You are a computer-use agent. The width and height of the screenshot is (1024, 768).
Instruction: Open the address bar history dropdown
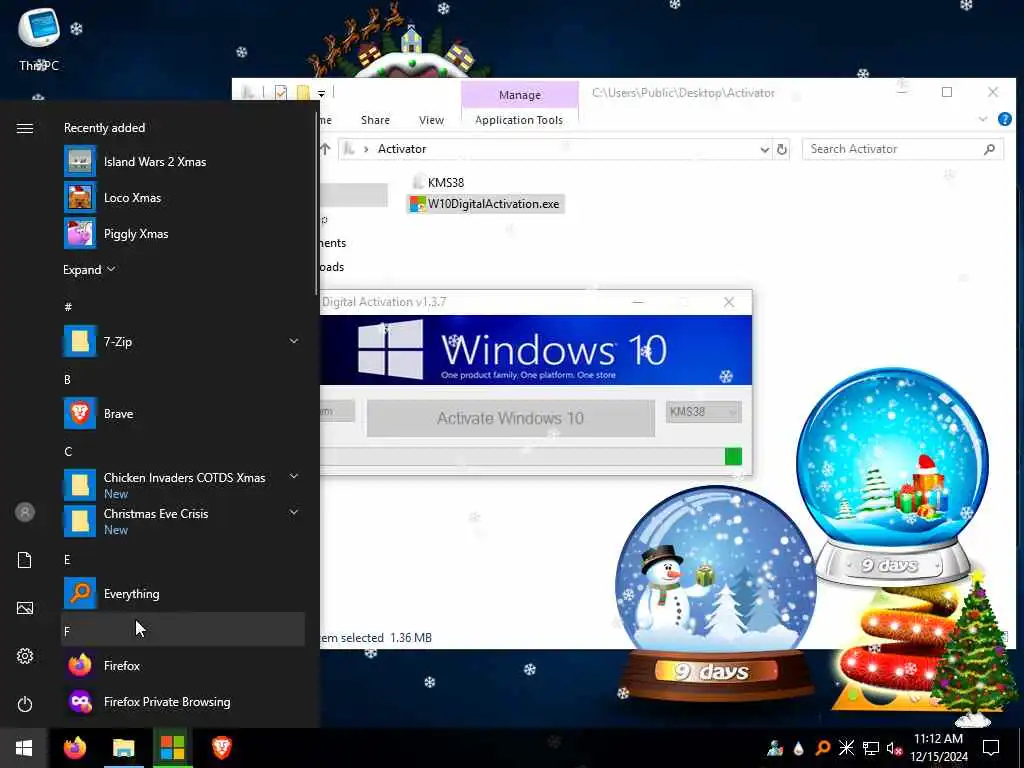[764, 150]
